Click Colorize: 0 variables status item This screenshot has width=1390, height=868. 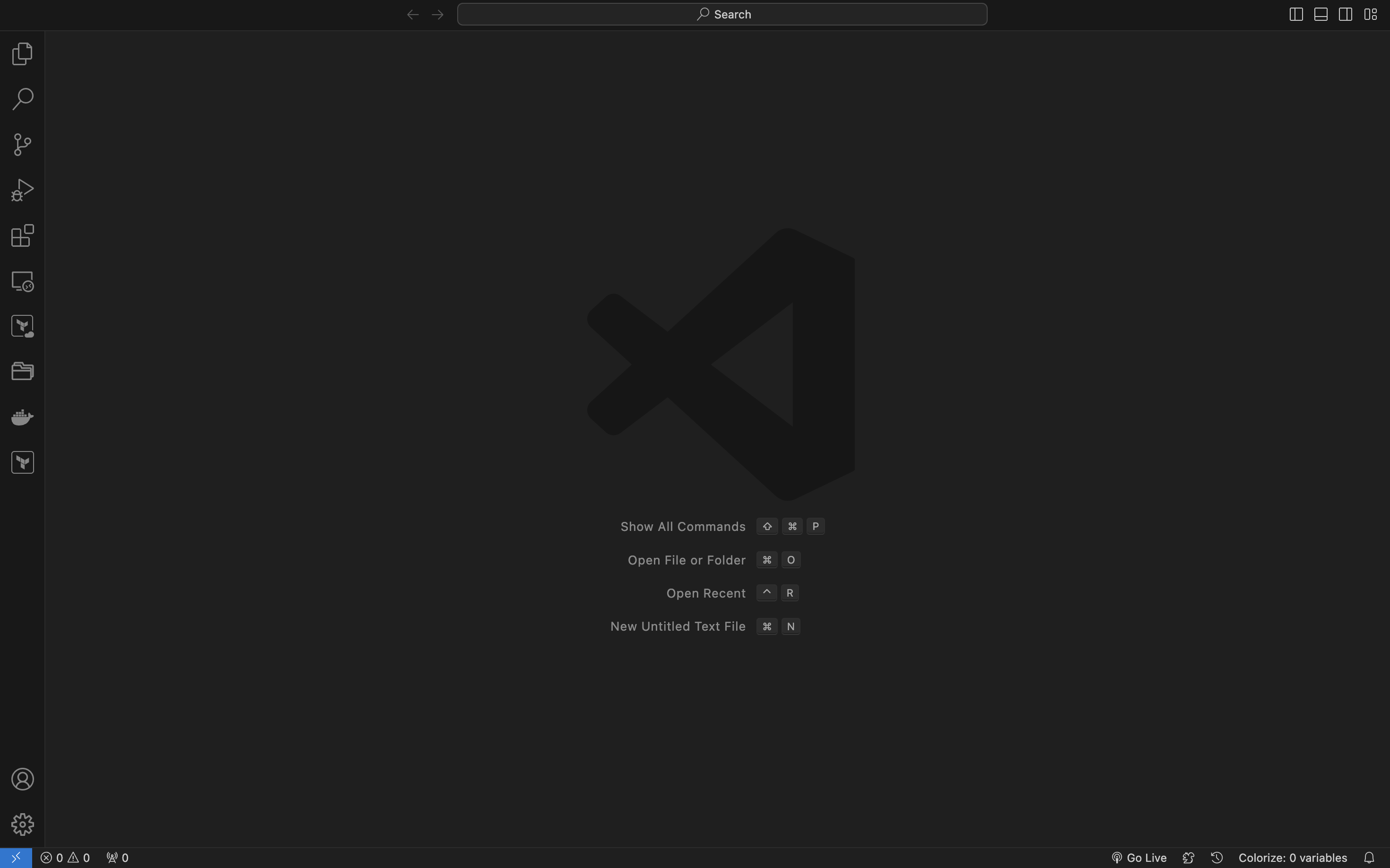[1293, 858]
